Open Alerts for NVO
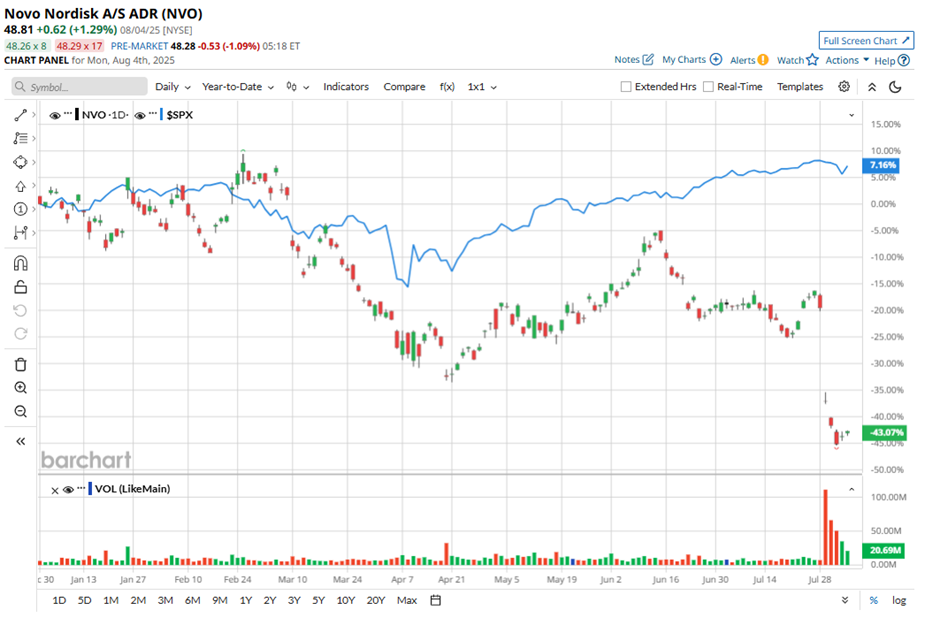The height and width of the screenshot is (633, 940). tap(749, 60)
